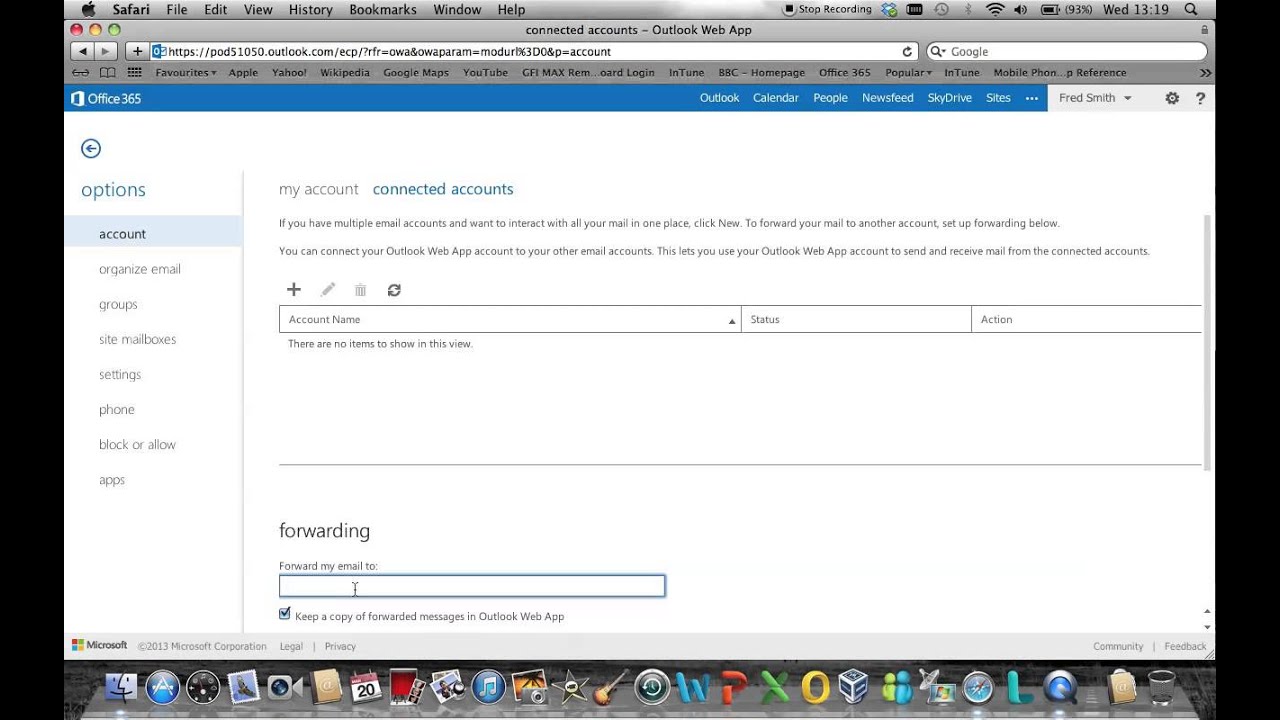1280x720 pixels.
Task: Switch to my account tab
Action: click(318, 189)
